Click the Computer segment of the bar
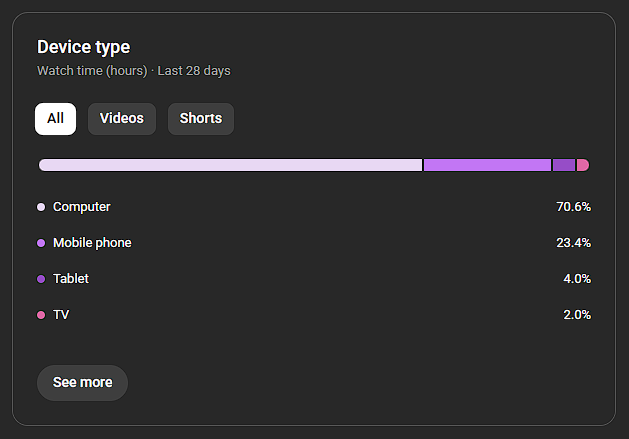629x439 pixels. tap(230, 165)
